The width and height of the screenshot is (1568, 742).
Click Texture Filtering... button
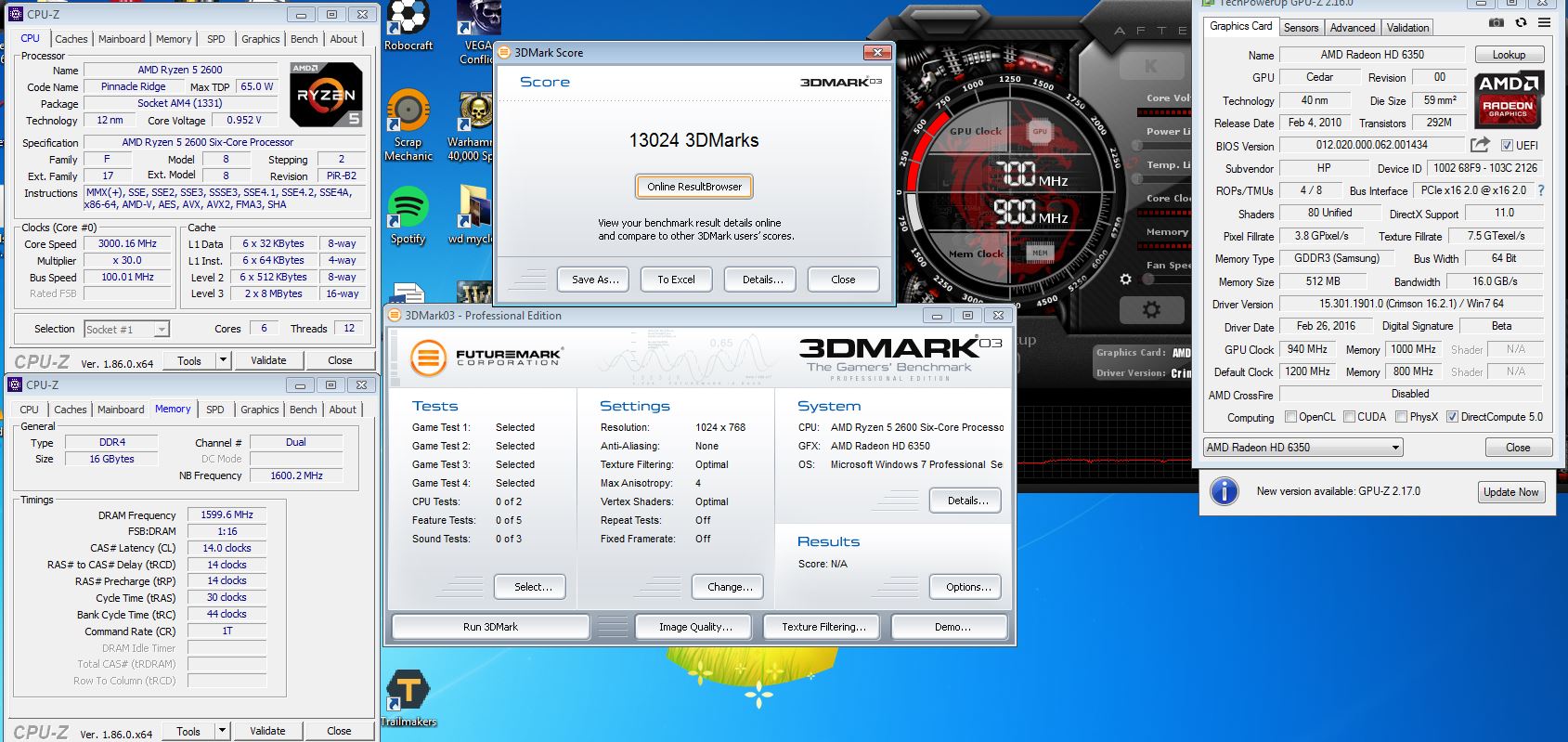tap(823, 627)
